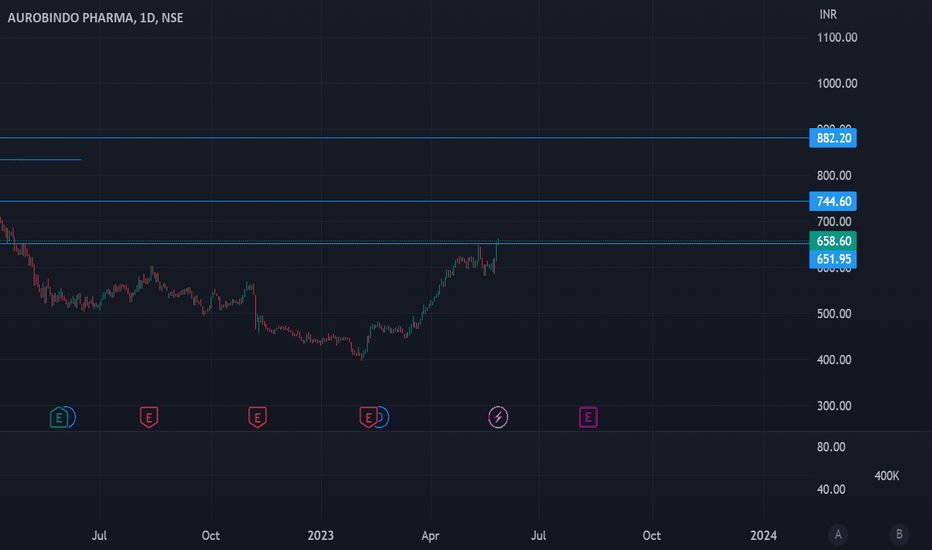The height and width of the screenshot is (550, 932).
Task: Click the 2024 label on the time axis
Action: (763, 536)
